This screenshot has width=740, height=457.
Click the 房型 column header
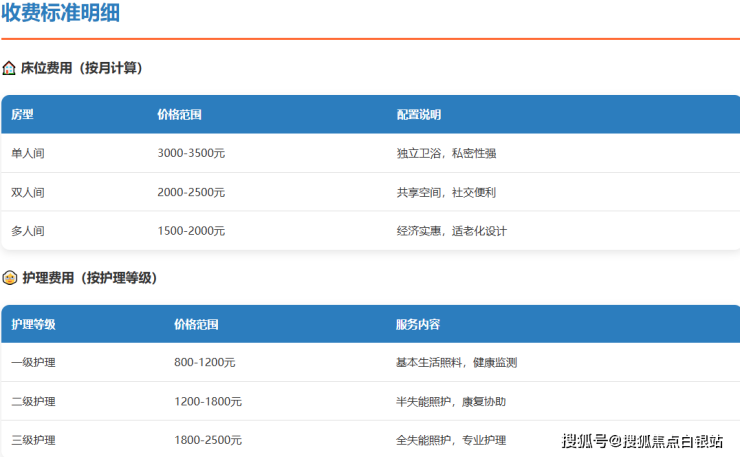click(x=22, y=115)
